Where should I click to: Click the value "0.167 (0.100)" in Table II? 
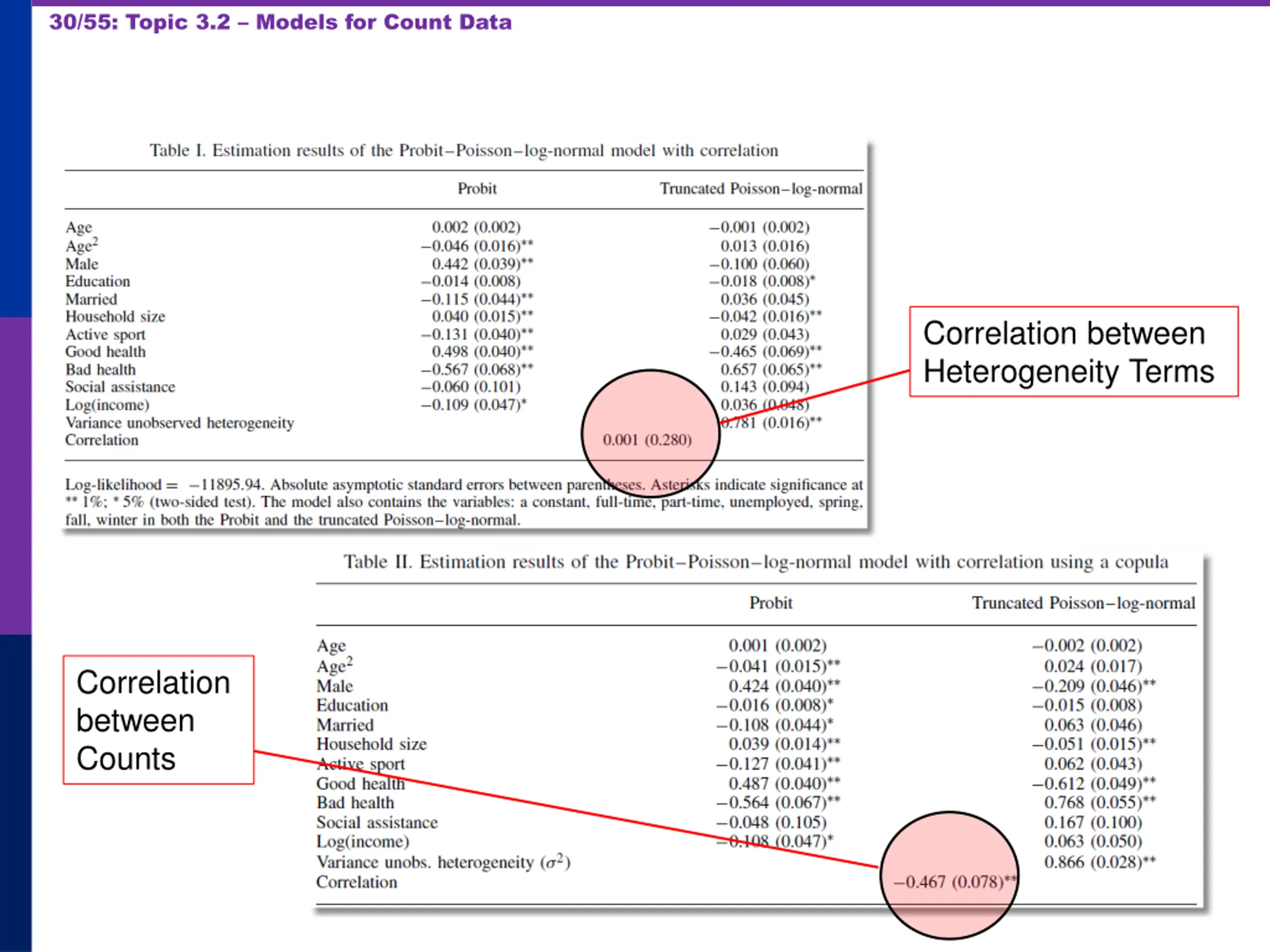coord(1093,823)
